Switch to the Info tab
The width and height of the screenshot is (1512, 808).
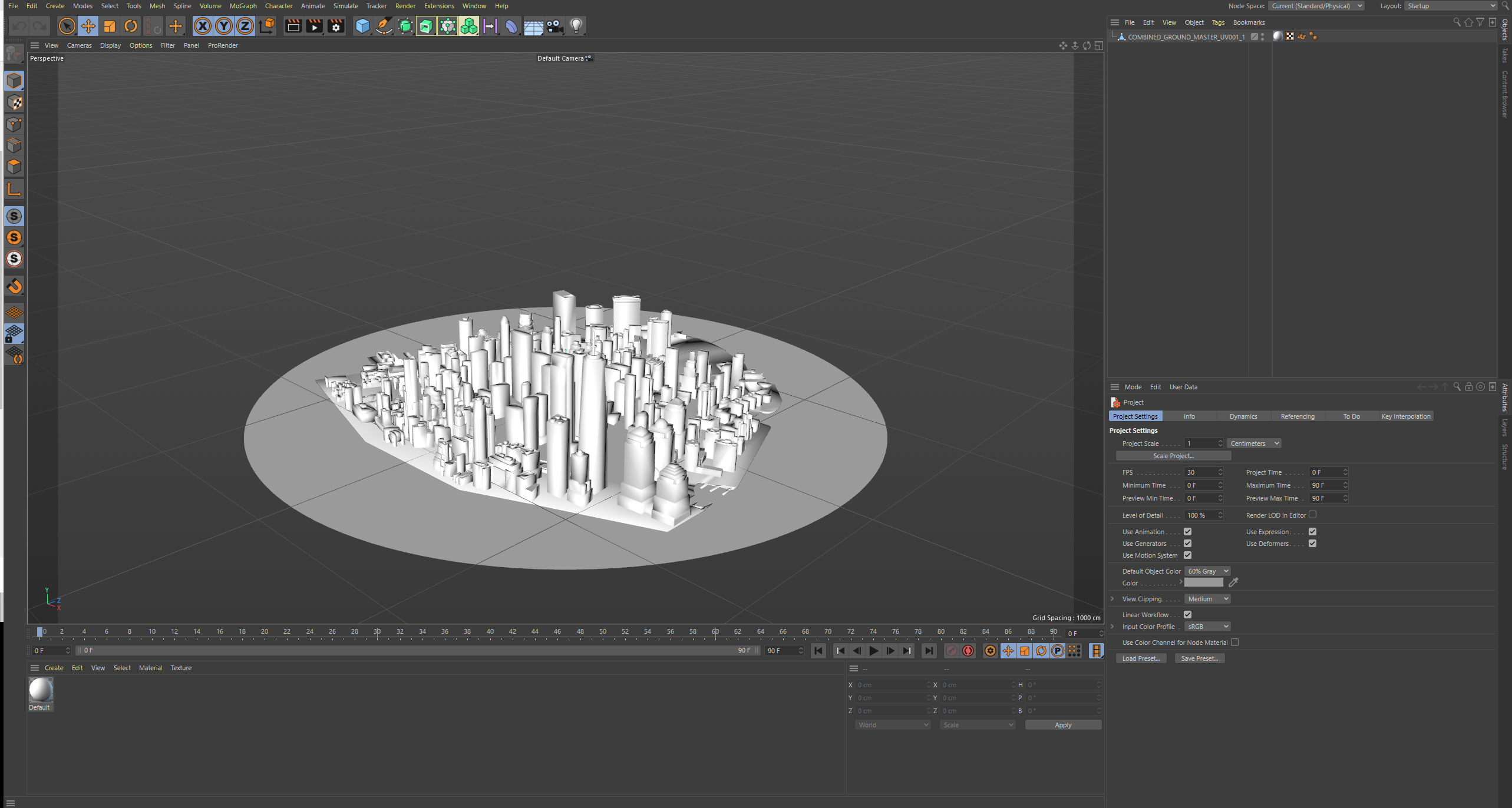click(x=1190, y=416)
